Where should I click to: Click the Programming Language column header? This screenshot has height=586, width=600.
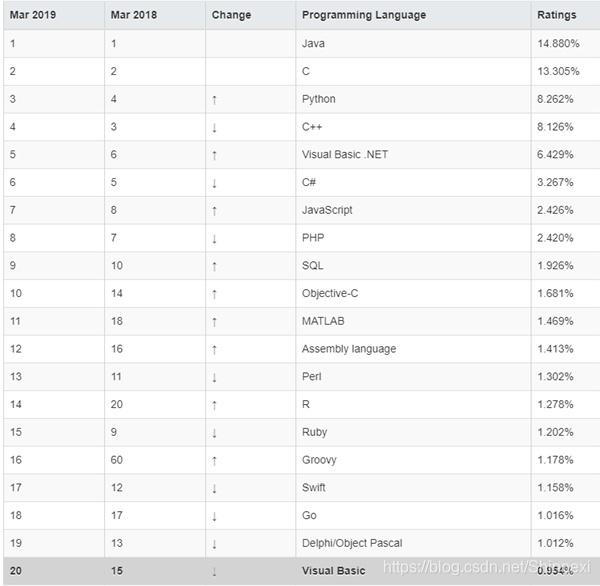(364, 15)
